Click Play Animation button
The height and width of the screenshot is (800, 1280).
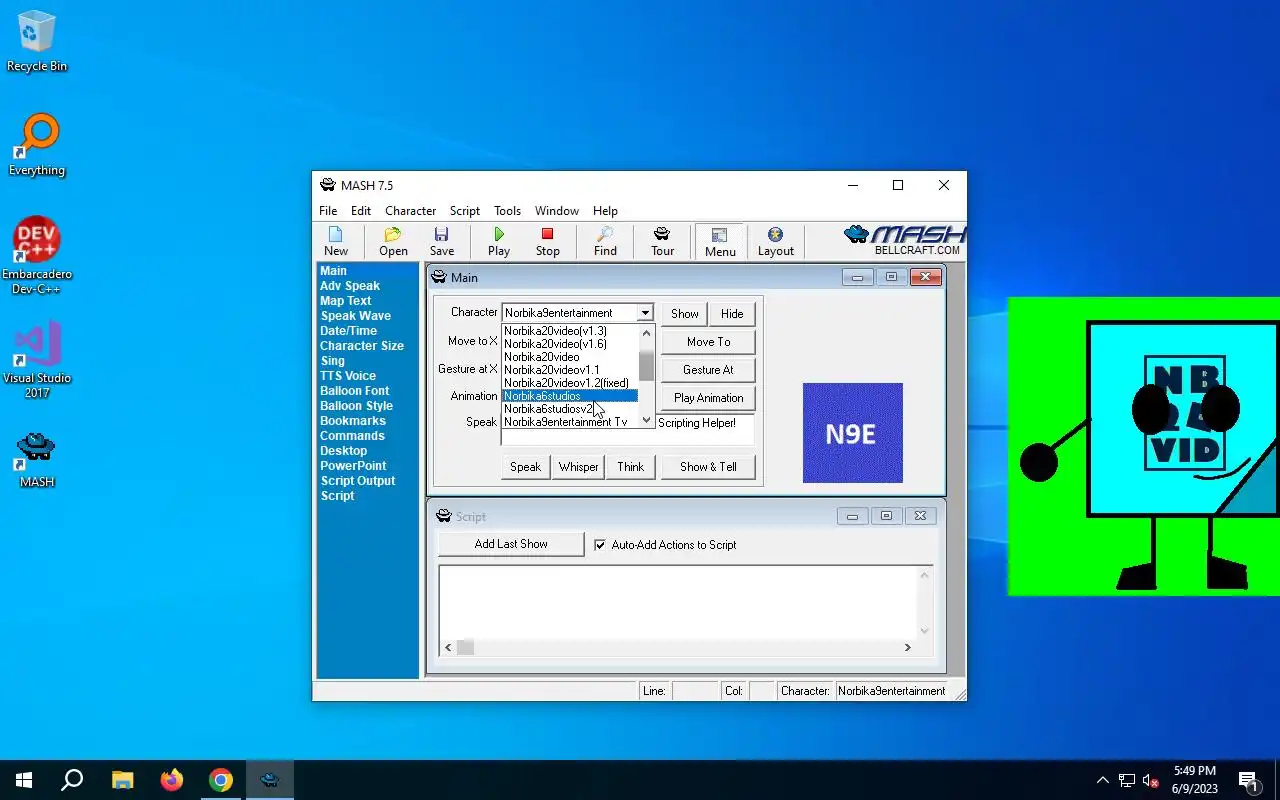click(708, 398)
